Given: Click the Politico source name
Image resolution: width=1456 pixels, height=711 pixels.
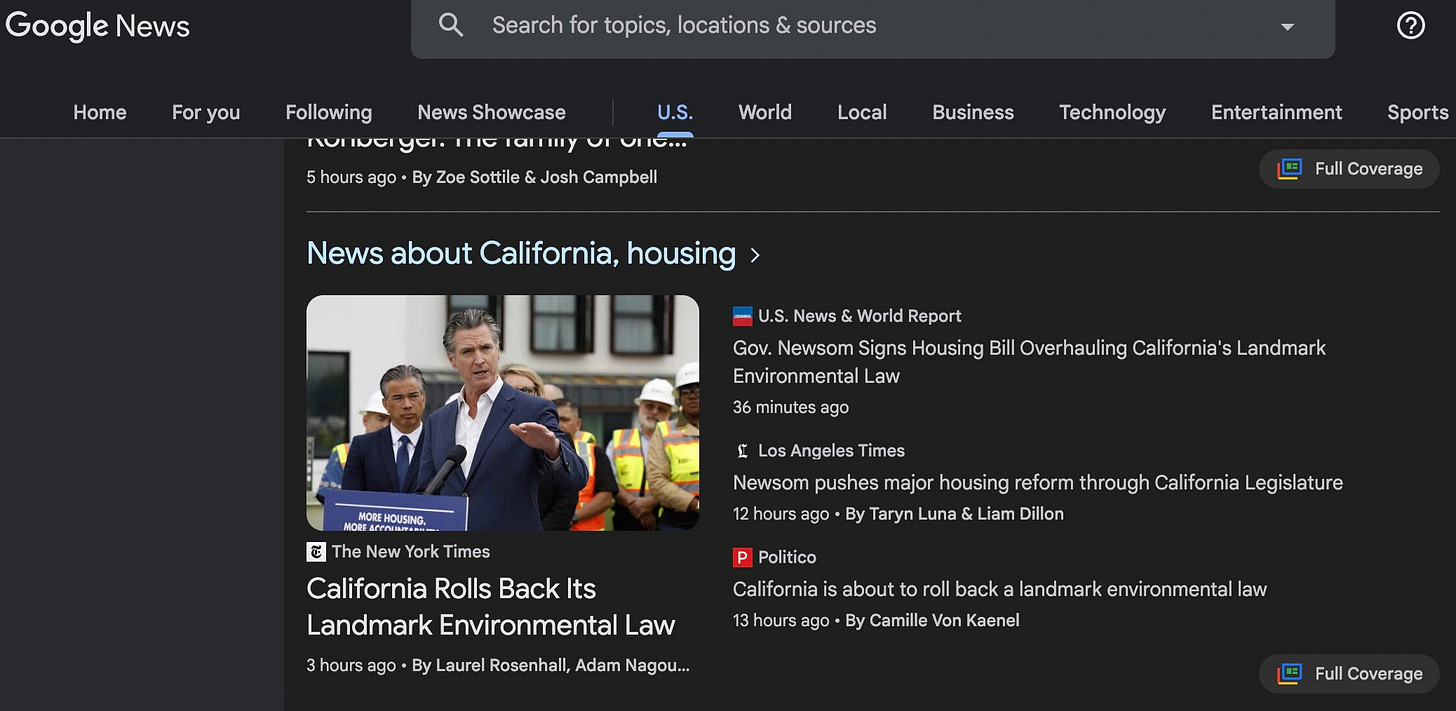Looking at the screenshot, I should [787, 557].
